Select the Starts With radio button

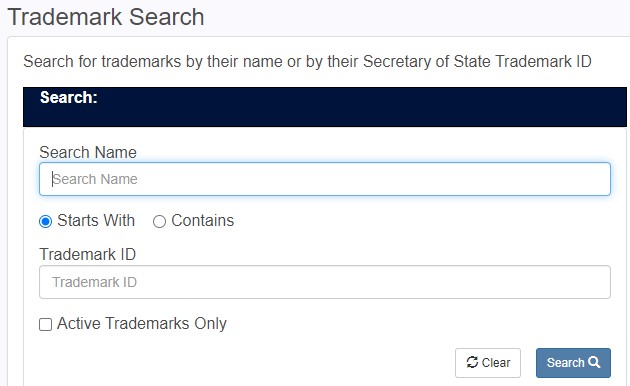[x=45, y=221]
